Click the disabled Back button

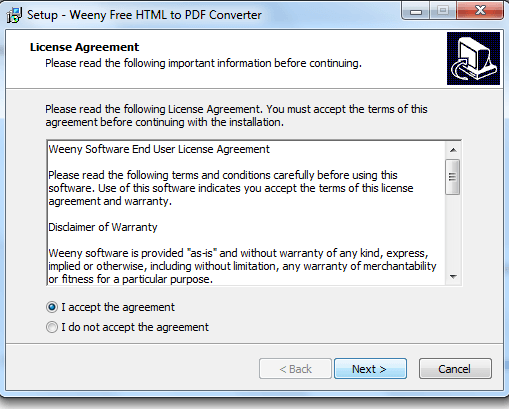(x=295, y=369)
